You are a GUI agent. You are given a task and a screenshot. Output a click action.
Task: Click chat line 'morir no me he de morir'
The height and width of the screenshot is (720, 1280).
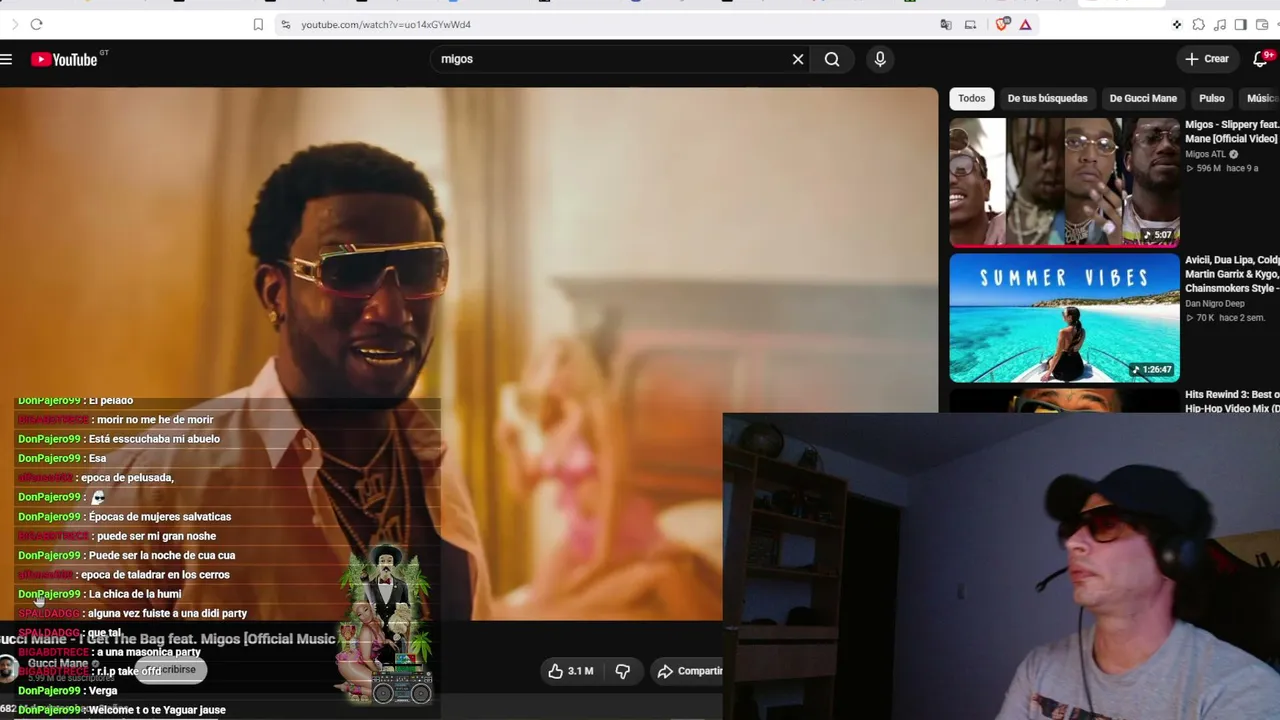coord(155,420)
